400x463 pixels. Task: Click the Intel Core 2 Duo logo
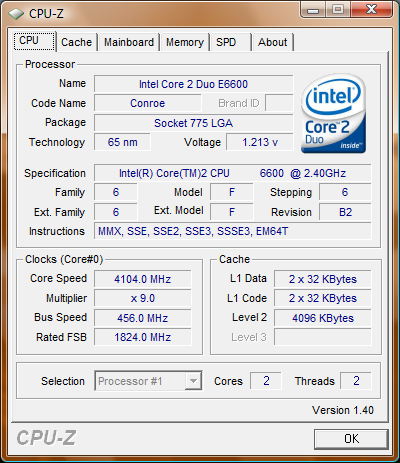tap(333, 114)
